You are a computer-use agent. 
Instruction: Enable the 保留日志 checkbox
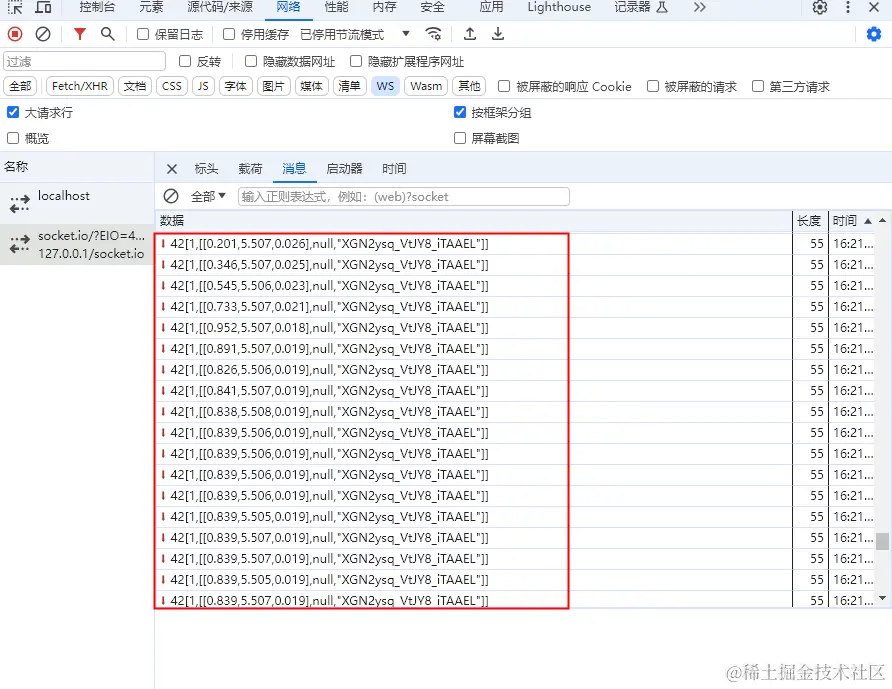143,34
